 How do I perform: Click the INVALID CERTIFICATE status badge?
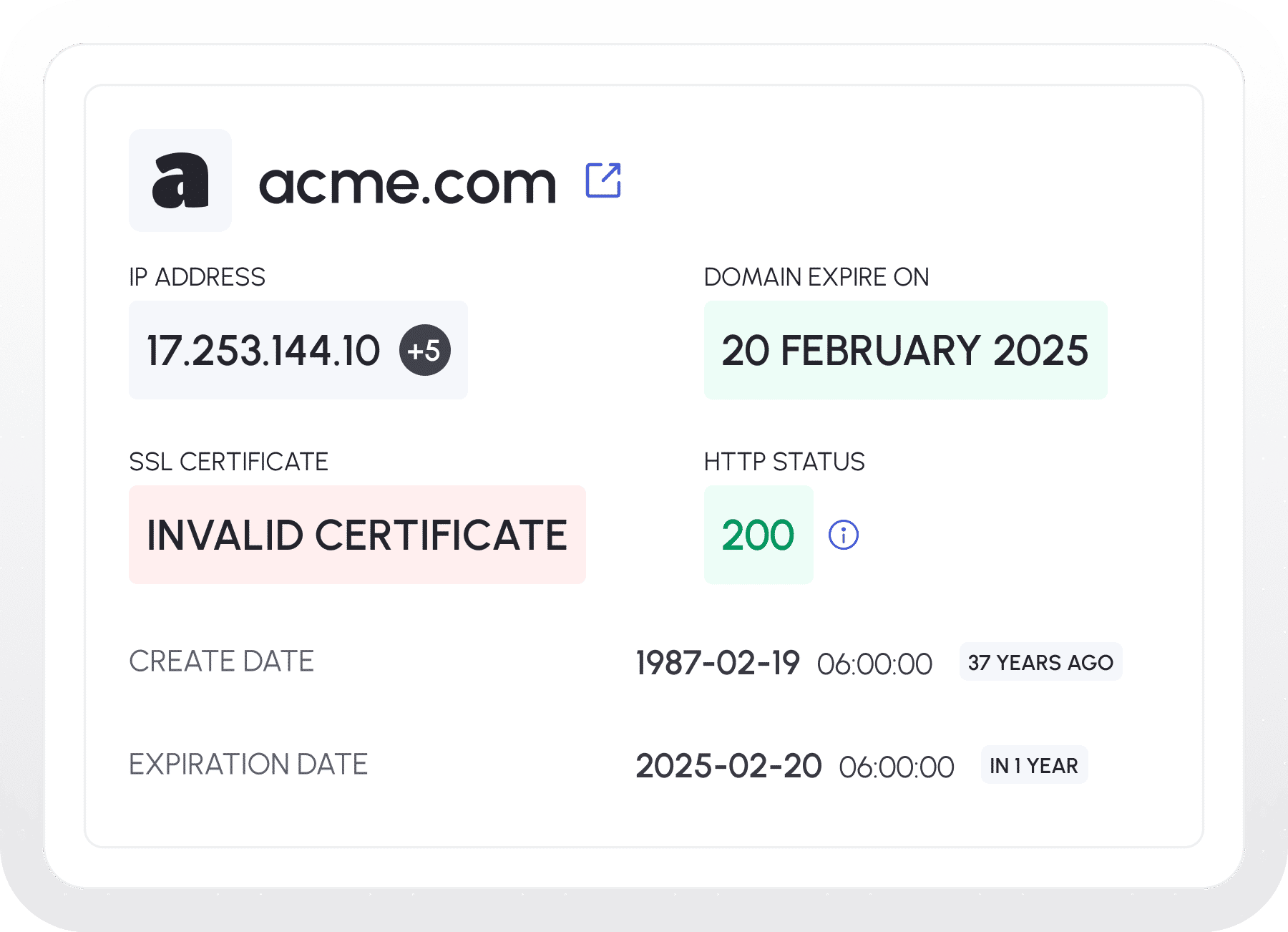pyautogui.click(x=357, y=535)
